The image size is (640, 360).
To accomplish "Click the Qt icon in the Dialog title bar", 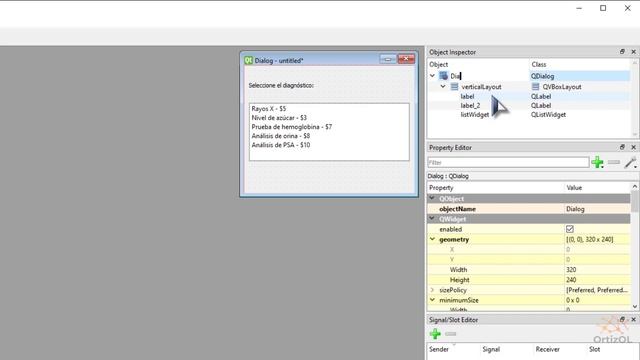I will pos(248,60).
